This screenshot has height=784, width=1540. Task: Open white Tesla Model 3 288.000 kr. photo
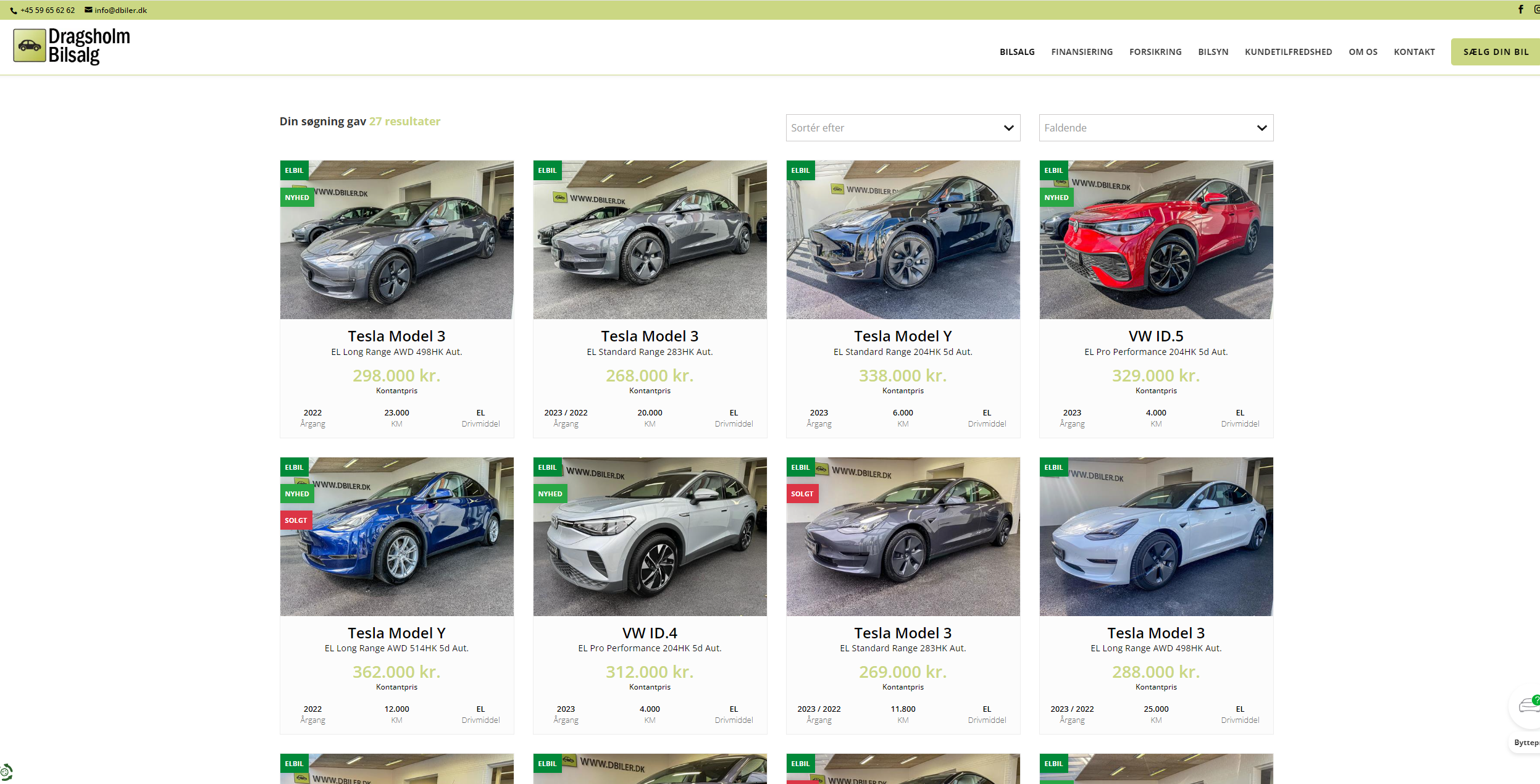coord(1156,536)
